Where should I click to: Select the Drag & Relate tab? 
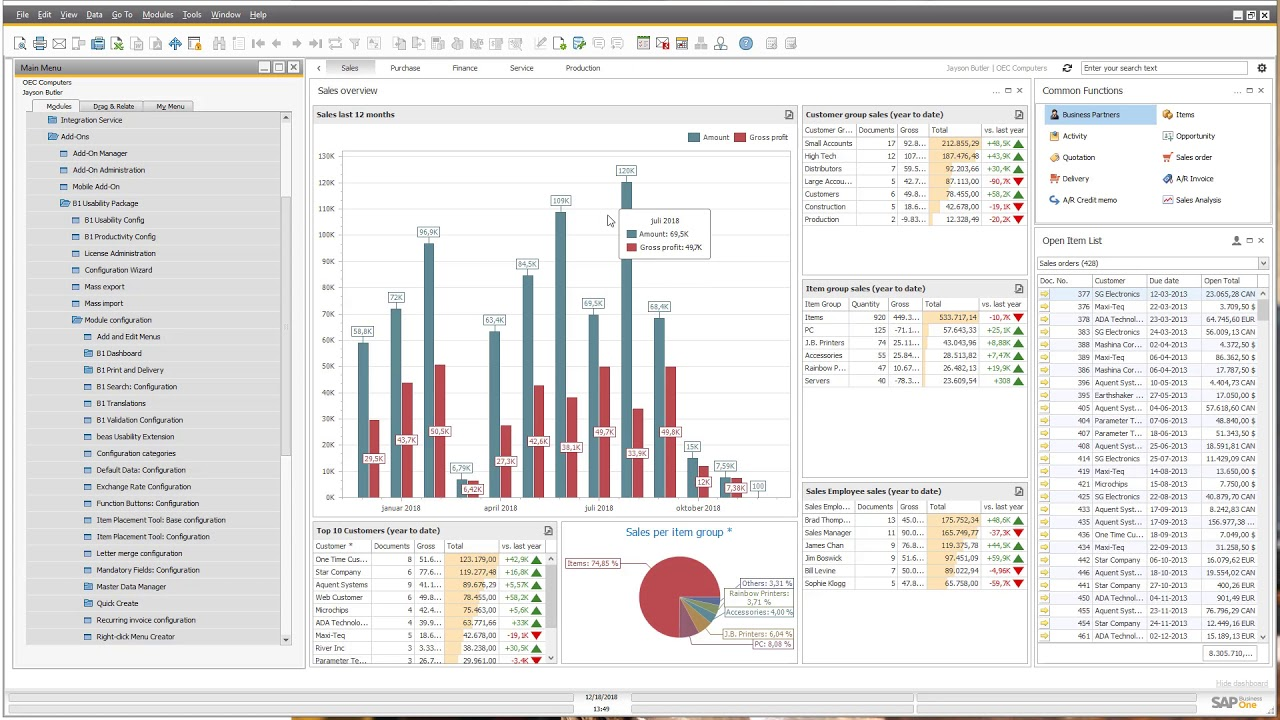click(x=113, y=106)
